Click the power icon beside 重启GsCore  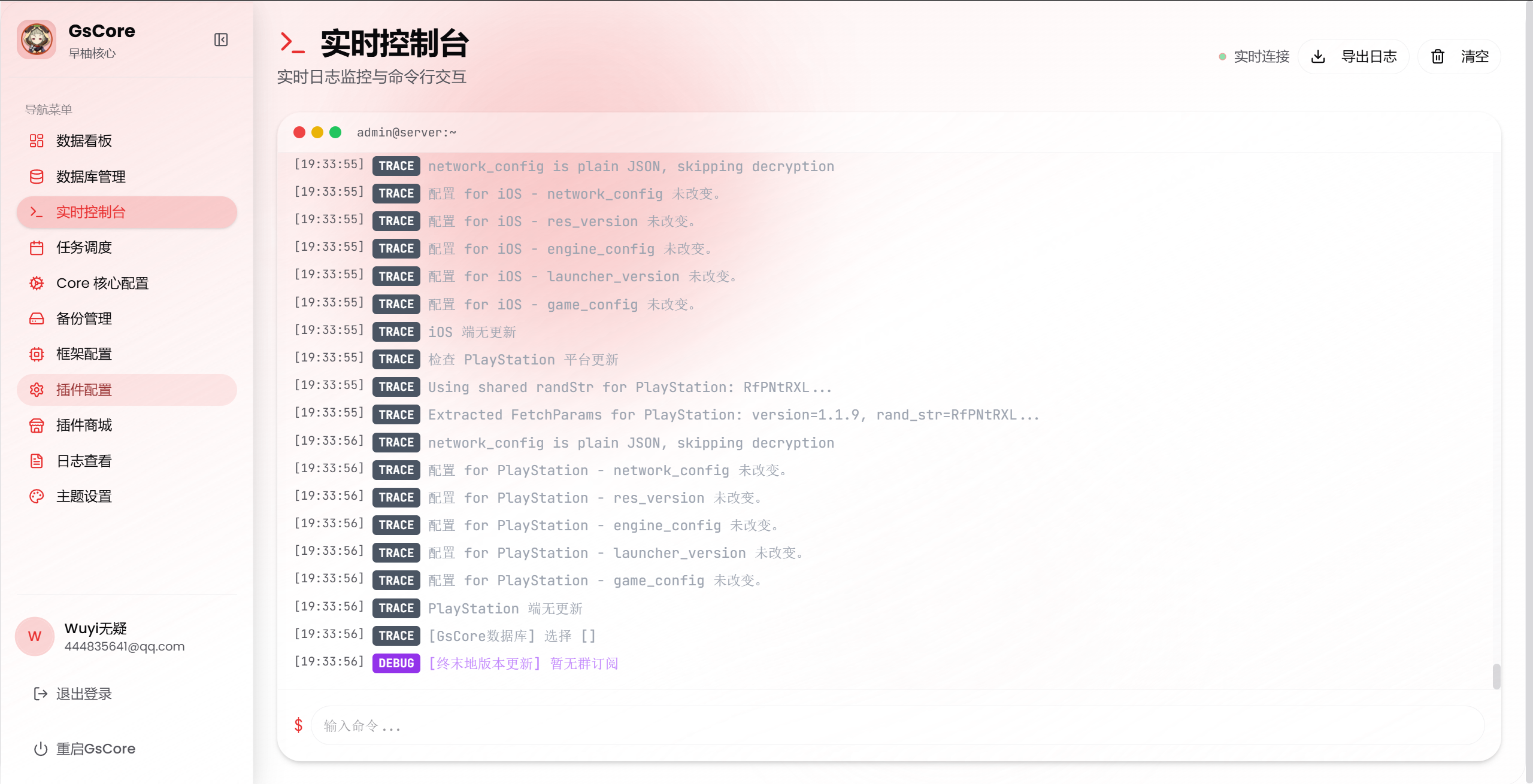pyautogui.click(x=40, y=748)
